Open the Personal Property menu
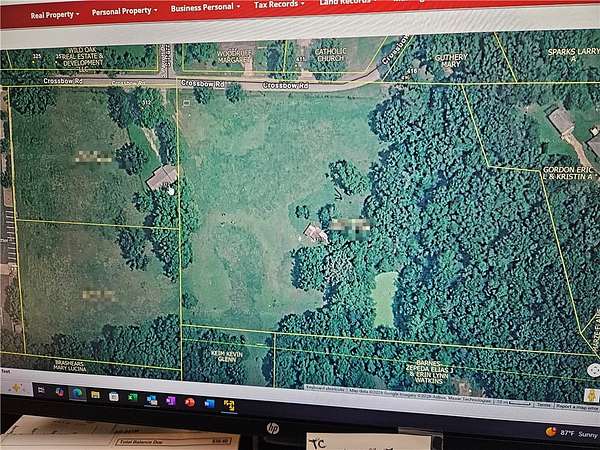Screen dimensions: 600x450 click(x=124, y=11)
